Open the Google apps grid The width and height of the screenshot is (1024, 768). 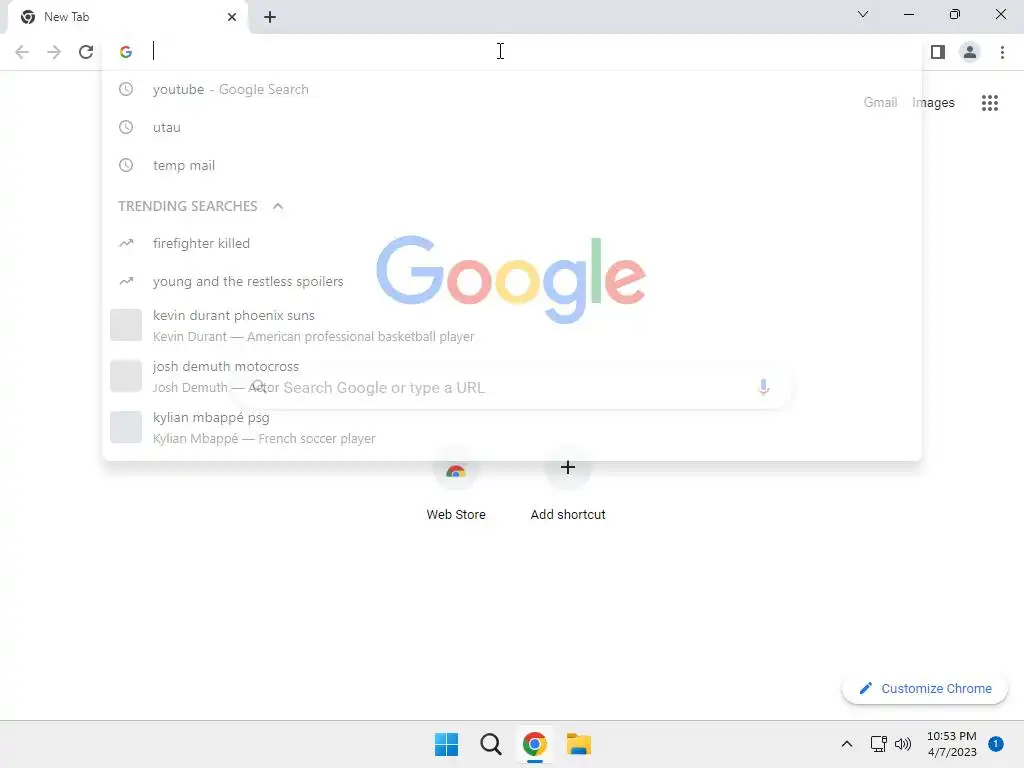point(990,103)
